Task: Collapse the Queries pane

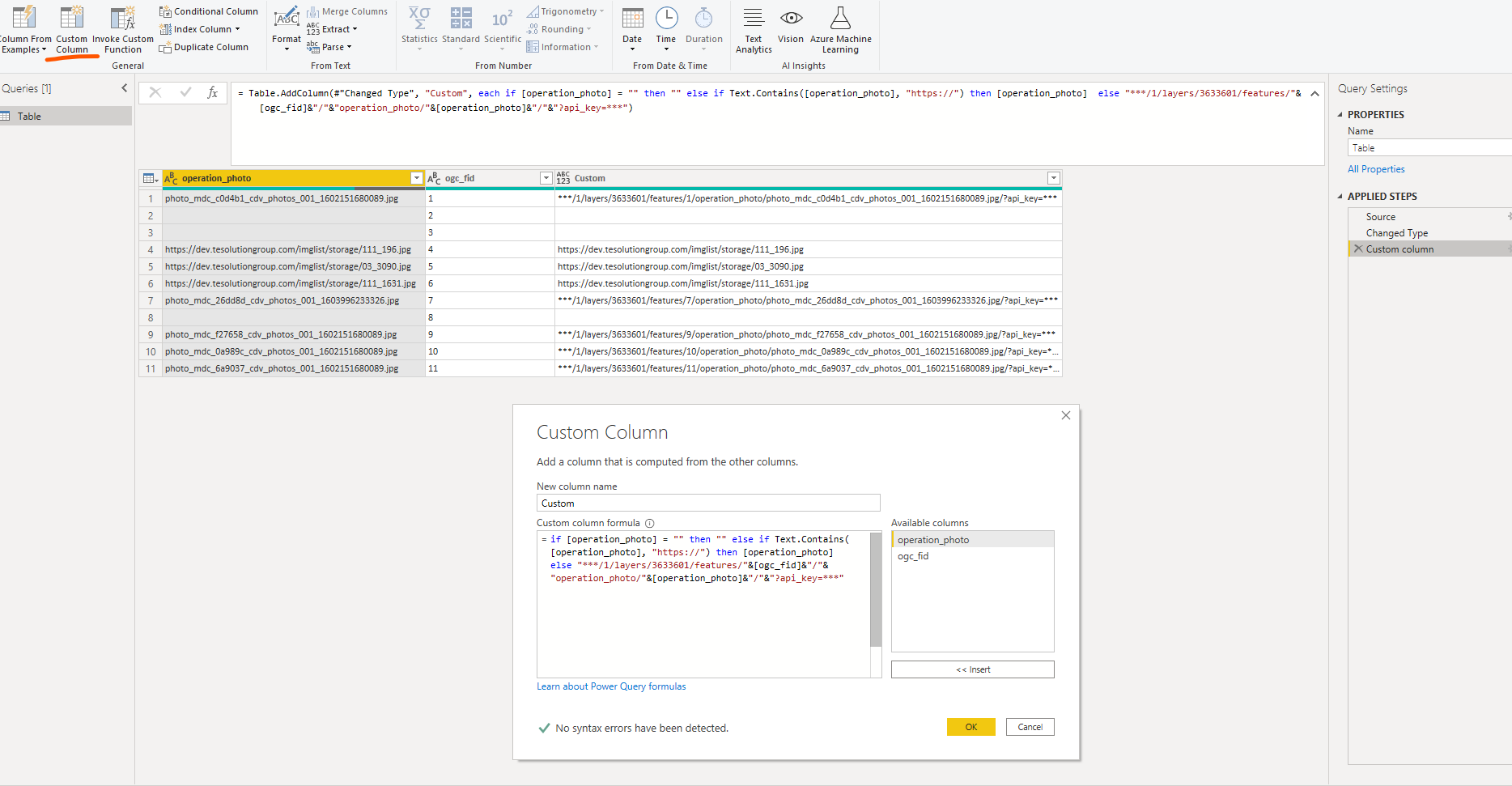Action: 124,88
